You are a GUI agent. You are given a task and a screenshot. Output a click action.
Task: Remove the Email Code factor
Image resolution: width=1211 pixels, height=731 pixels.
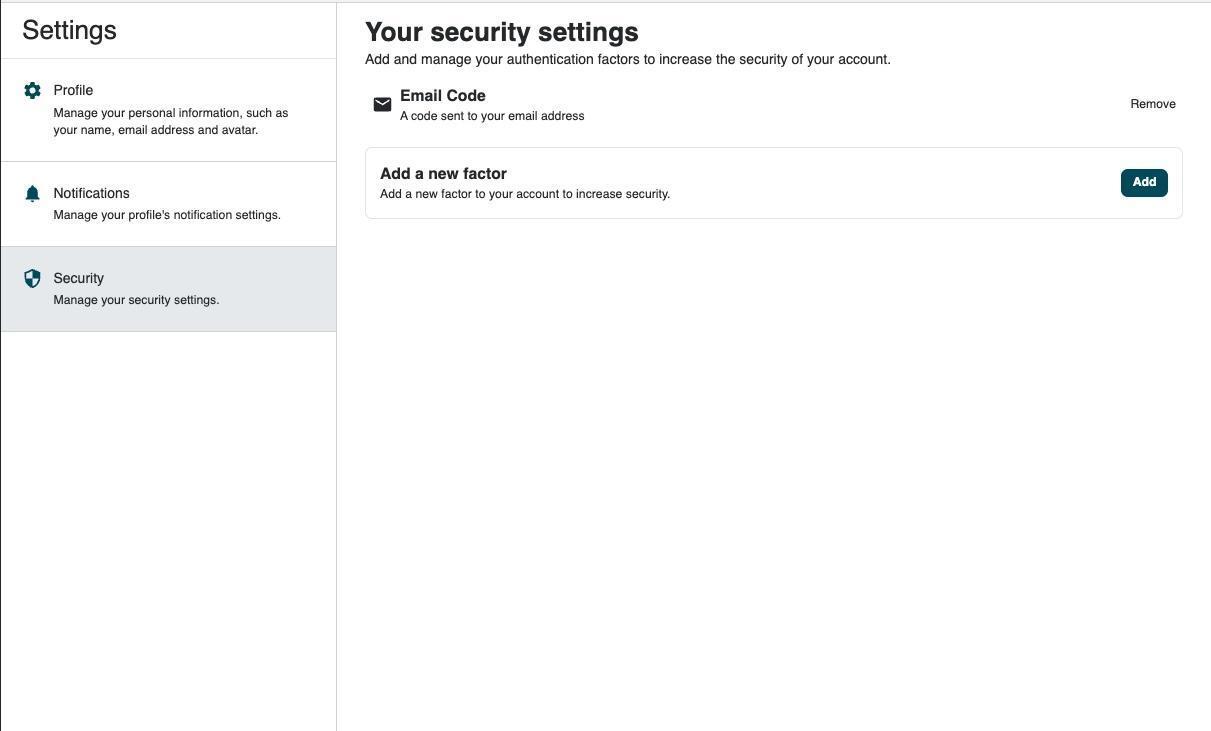click(1152, 104)
